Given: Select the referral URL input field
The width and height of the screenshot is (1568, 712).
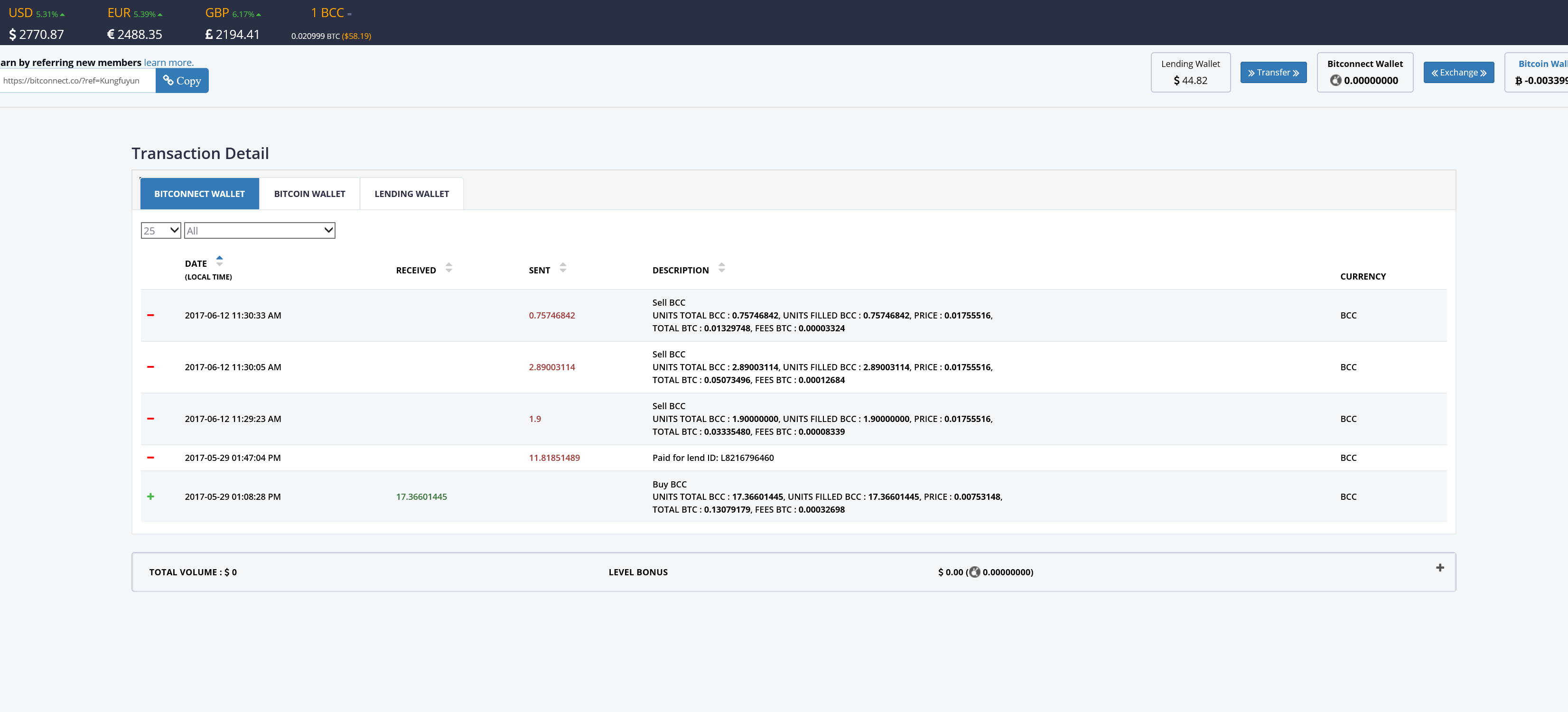Looking at the screenshot, I should coord(77,80).
